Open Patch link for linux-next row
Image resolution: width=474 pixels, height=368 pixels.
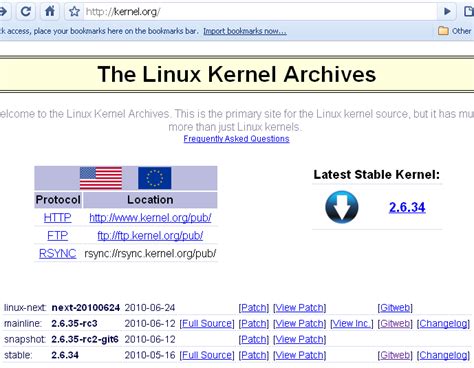click(254, 308)
